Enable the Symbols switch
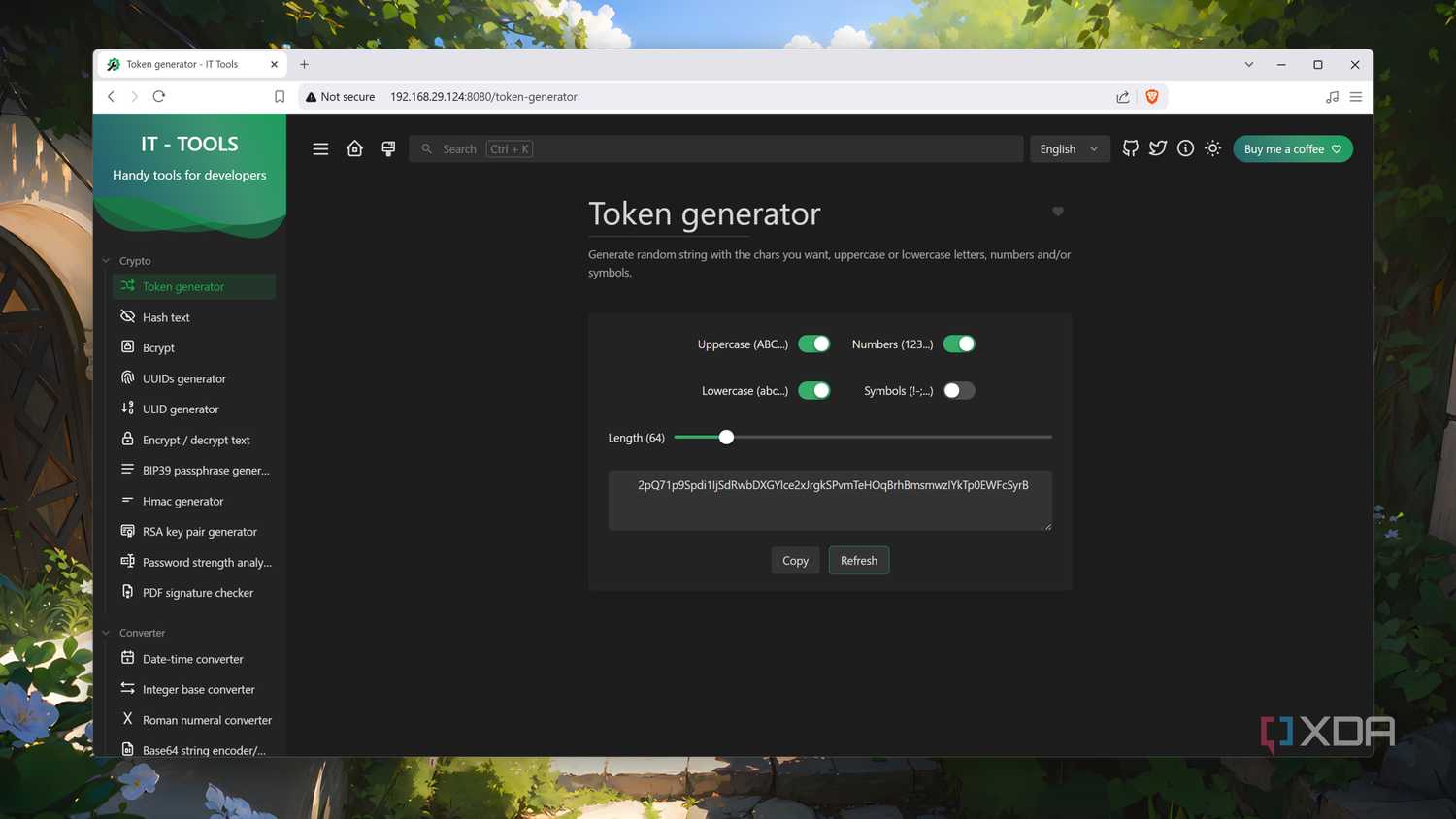Image resolution: width=1456 pixels, height=819 pixels. (x=959, y=391)
